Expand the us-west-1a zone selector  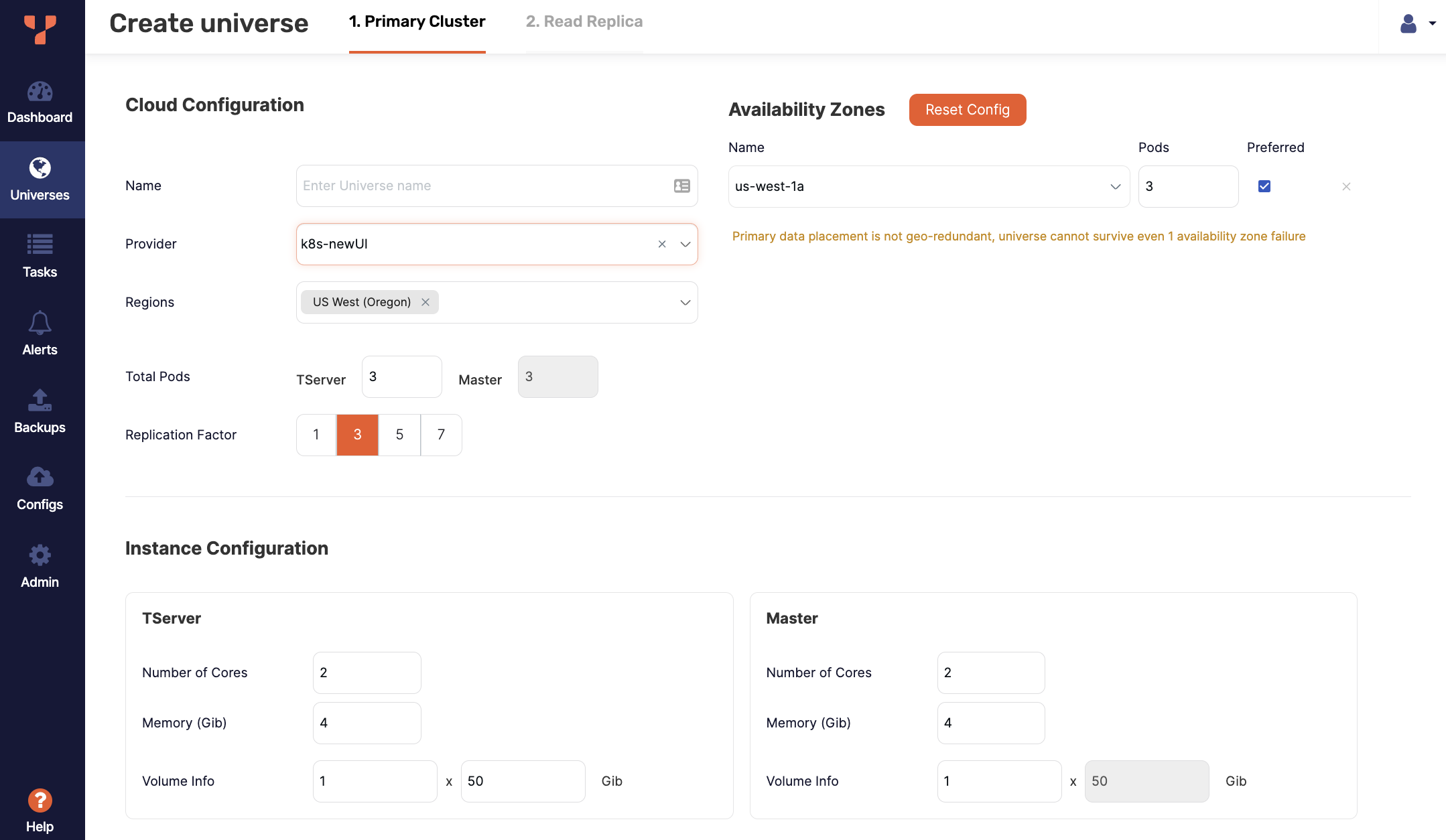tap(1114, 186)
